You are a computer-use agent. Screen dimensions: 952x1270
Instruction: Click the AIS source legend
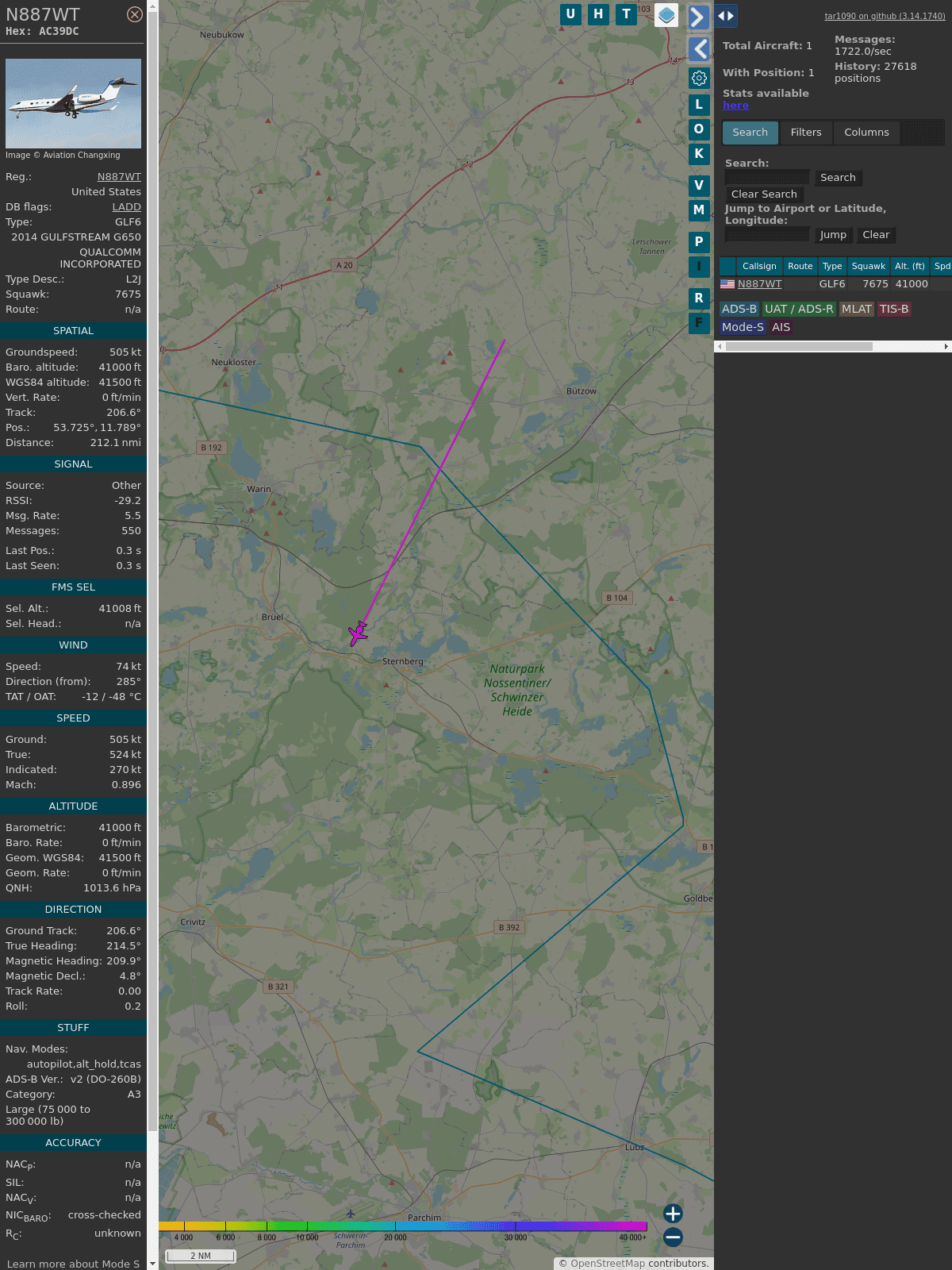point(781,327)
